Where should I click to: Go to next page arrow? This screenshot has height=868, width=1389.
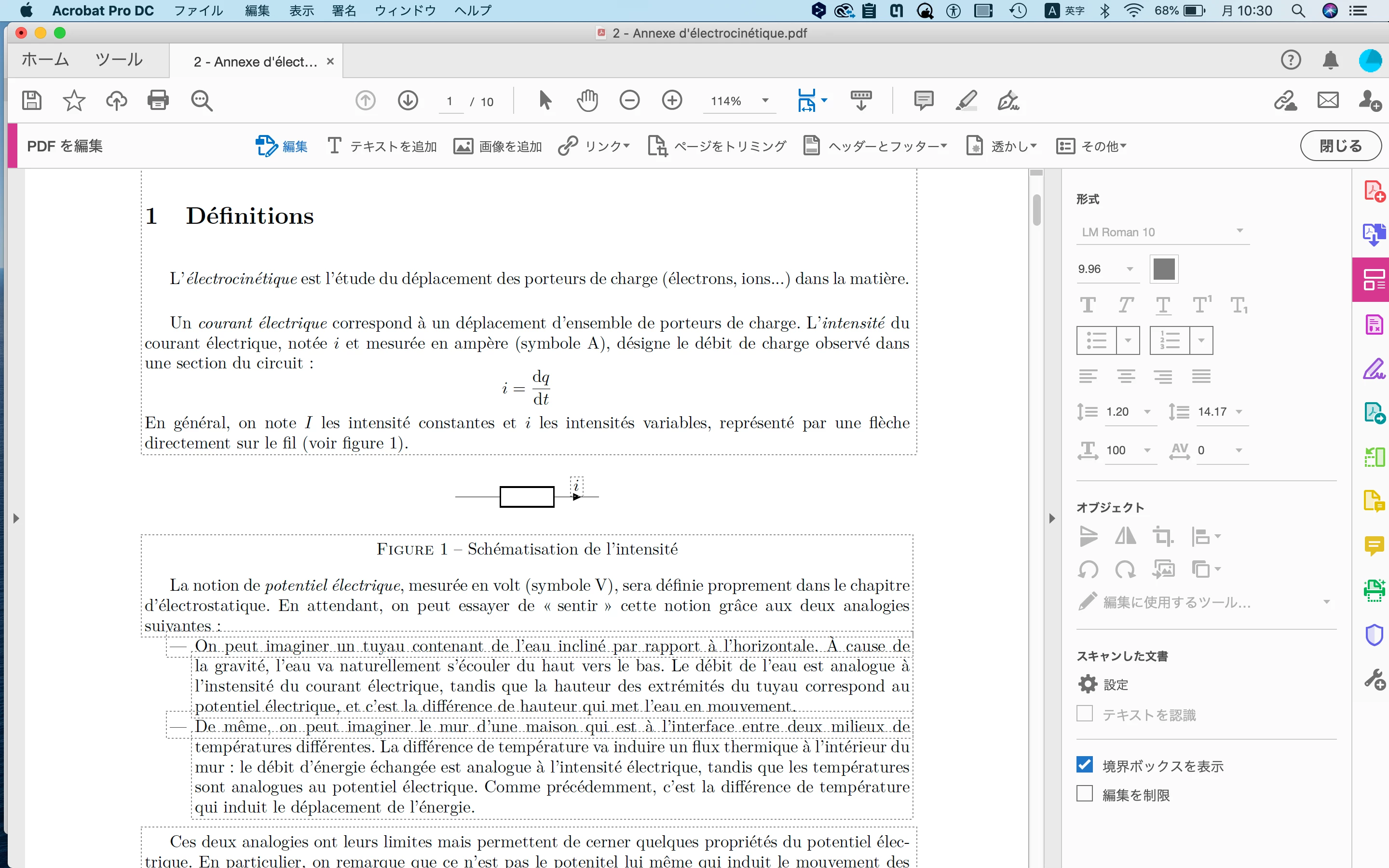408,100
